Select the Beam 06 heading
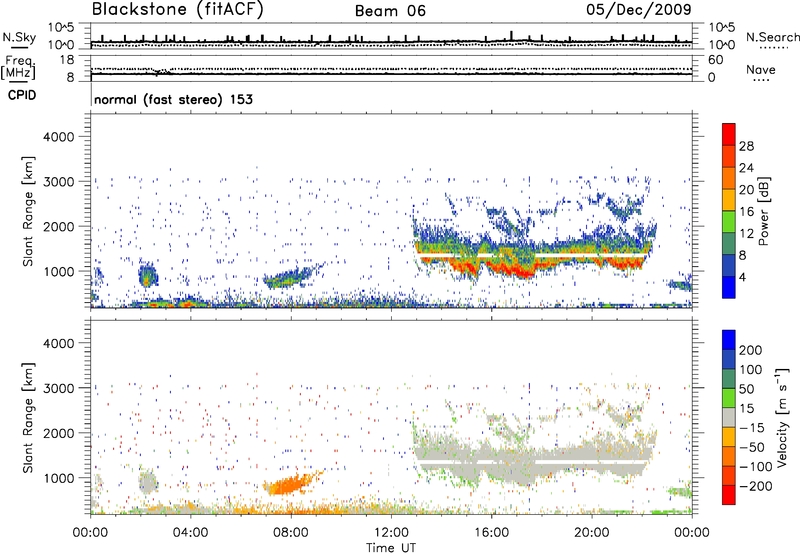 click(390, 11)
